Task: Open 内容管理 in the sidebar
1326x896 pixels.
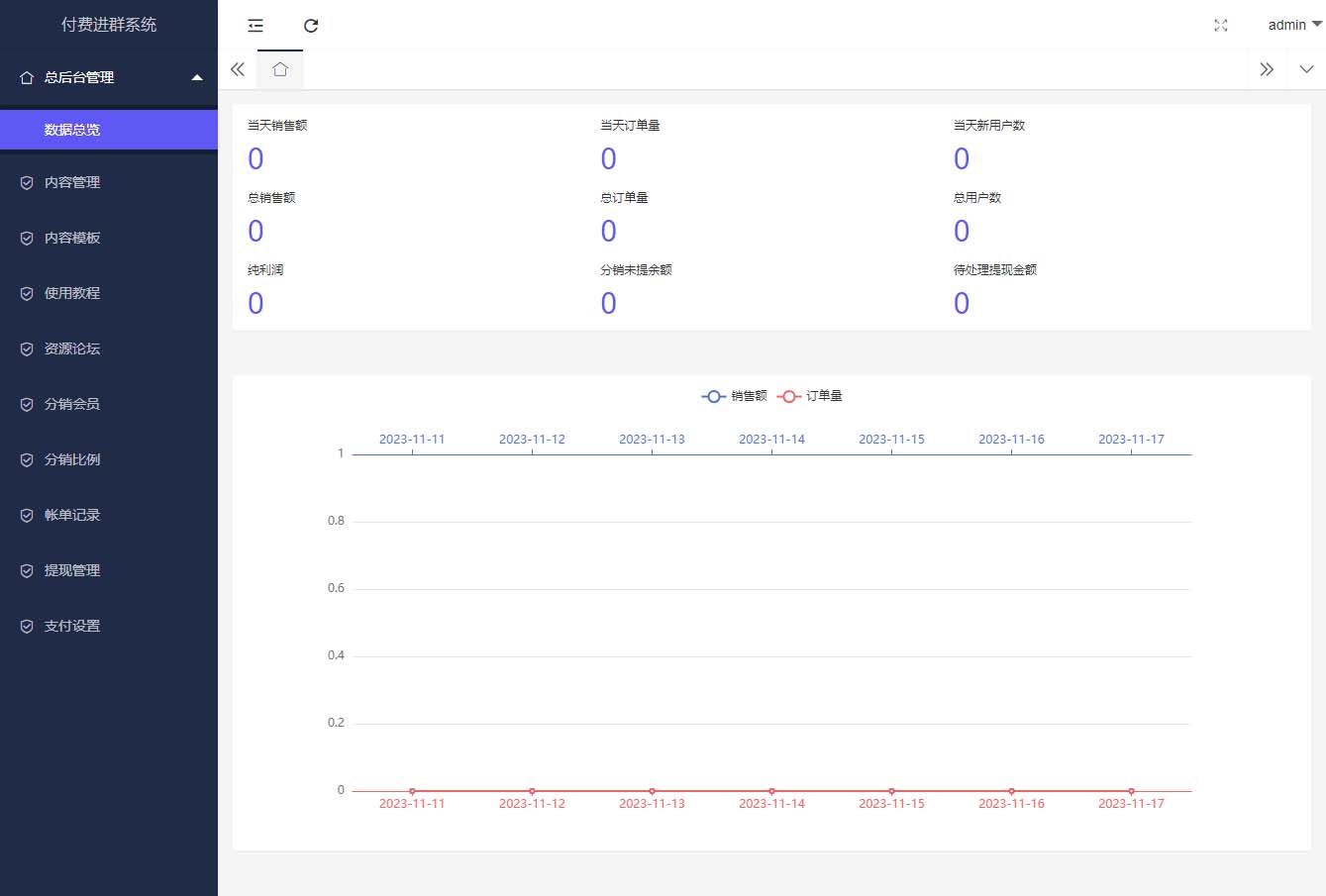Action: [x=72, y=182]
